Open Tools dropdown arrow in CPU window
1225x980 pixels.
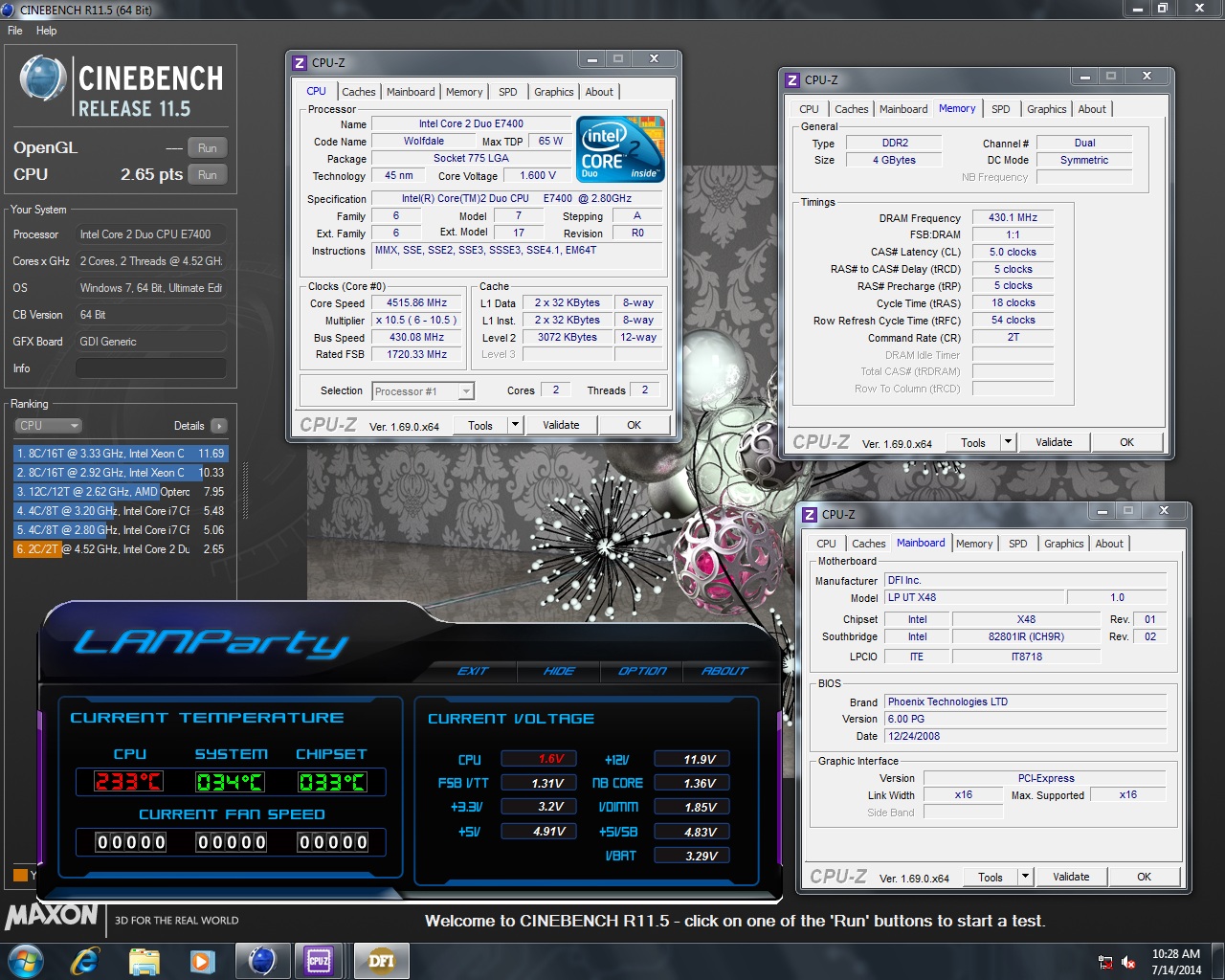click(515, 426)
